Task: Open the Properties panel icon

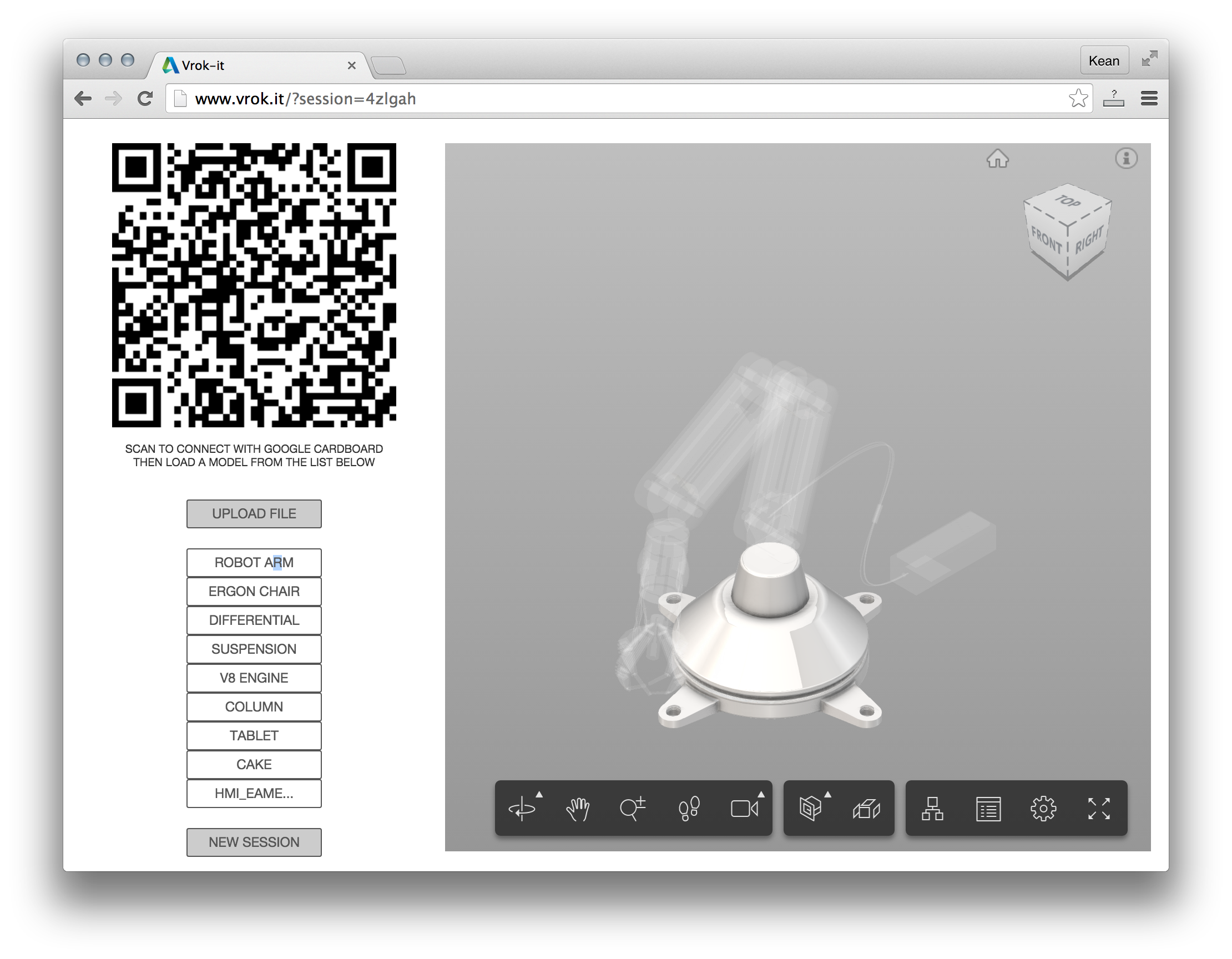Action: 988,809
